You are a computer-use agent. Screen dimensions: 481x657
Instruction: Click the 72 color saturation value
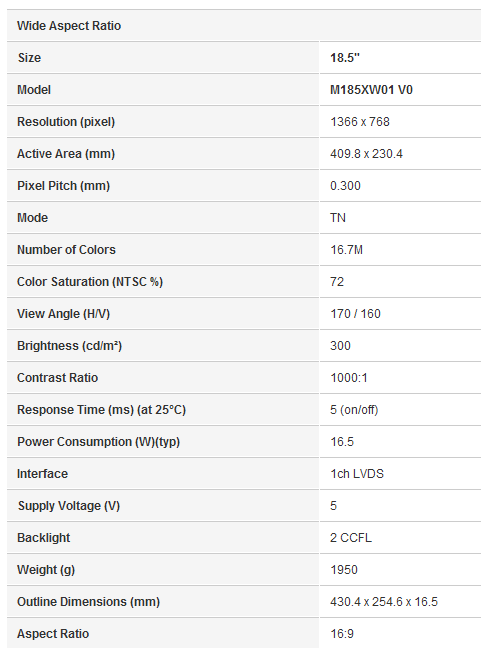pyautogui.click(x=337, y=282)
